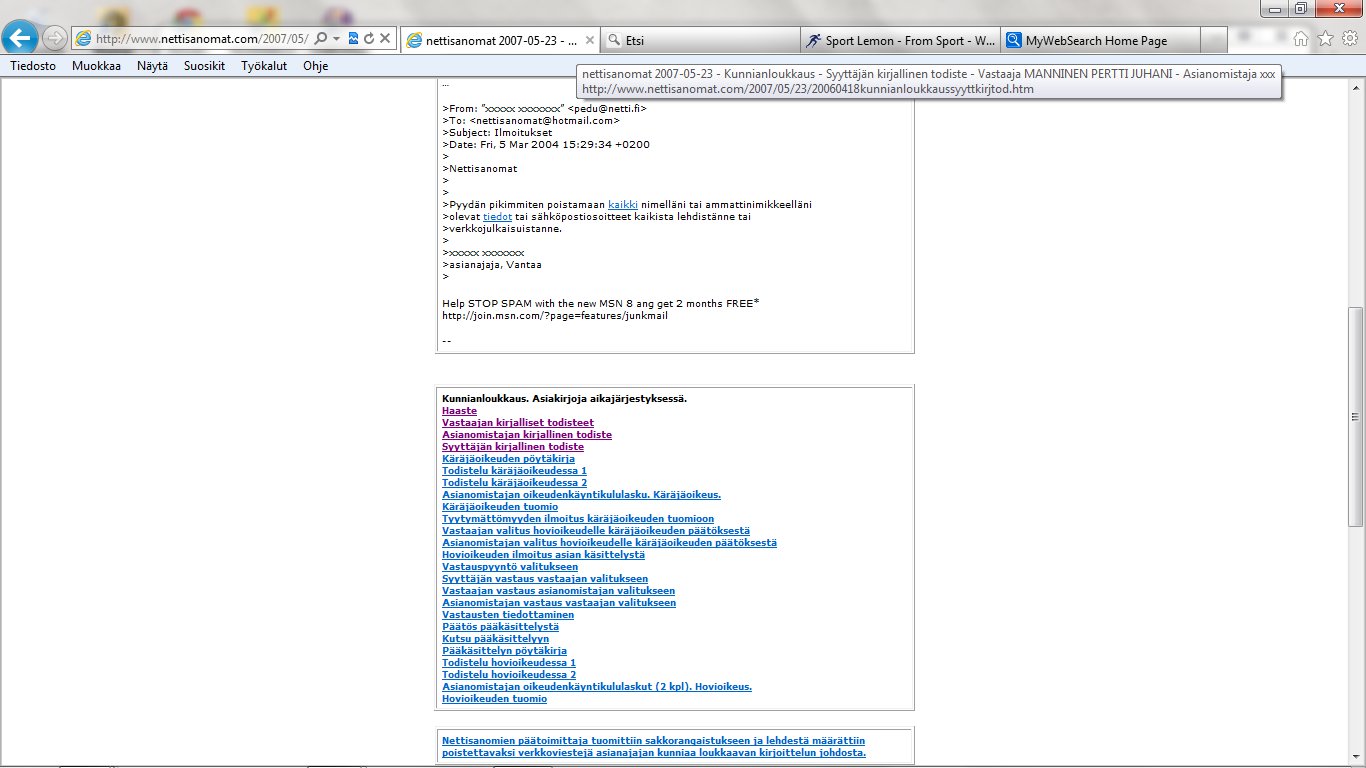Open the Tools gear icon
This screenshot has width=1366, height=768.
click(x=1349, y=38)
